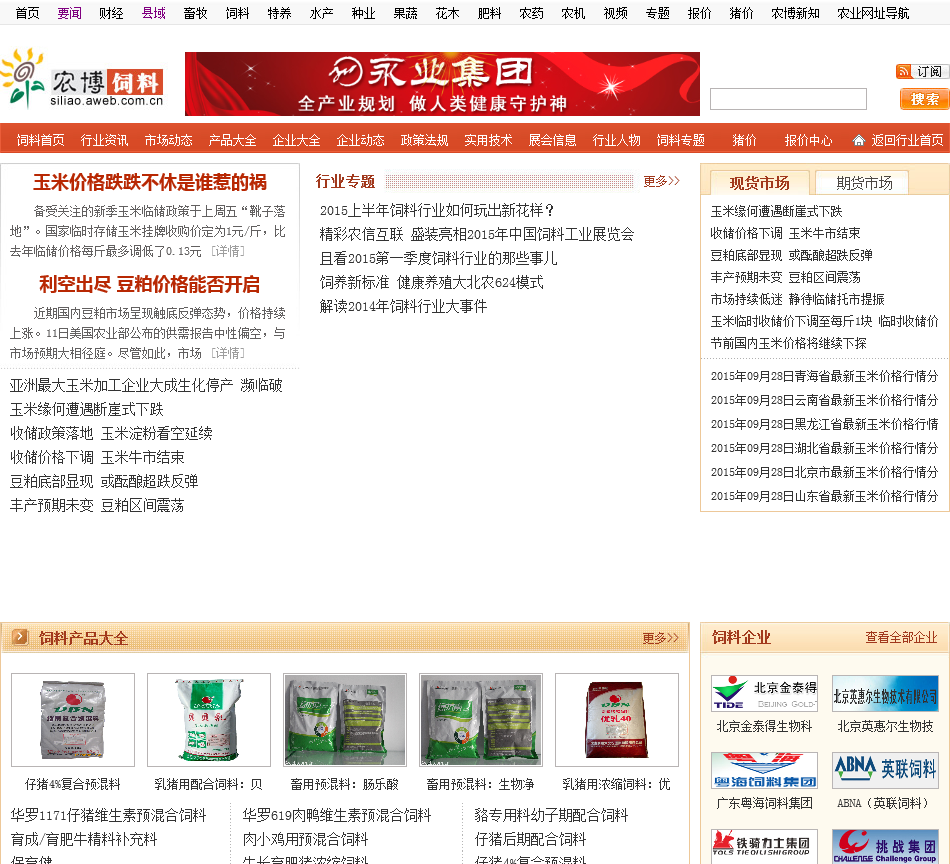This screenshot has width=950, height=864.
Task: Open 实用技术 in the nav bar
Action: [488, 141]
